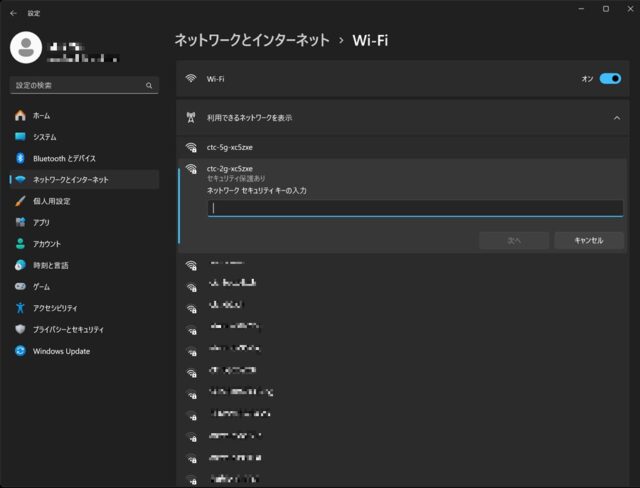This screenshot has width=640, height=488.
Task: Click the back arrow in the title bar
Action: tap(13, 13)
